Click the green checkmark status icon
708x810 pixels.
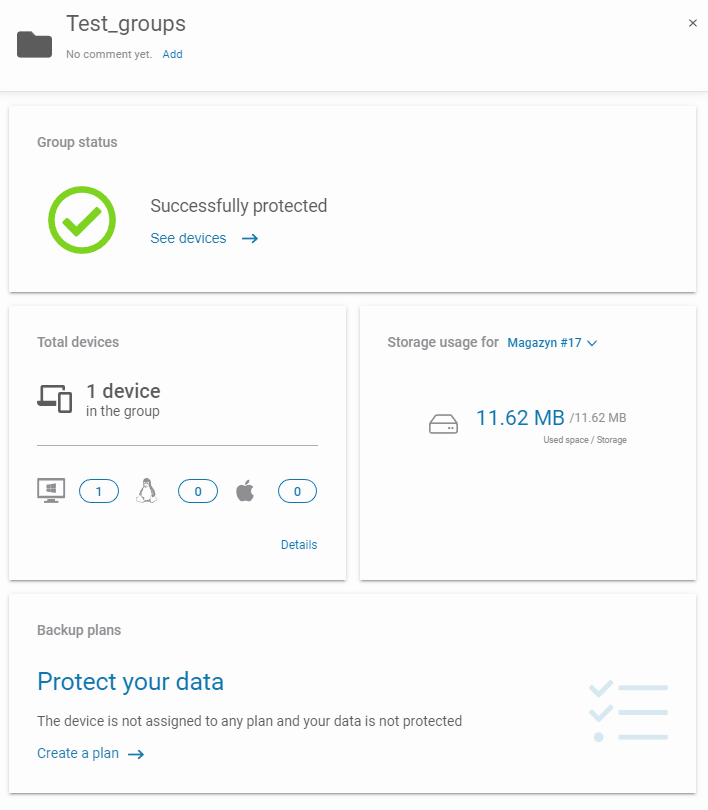[x=82, y=220]
